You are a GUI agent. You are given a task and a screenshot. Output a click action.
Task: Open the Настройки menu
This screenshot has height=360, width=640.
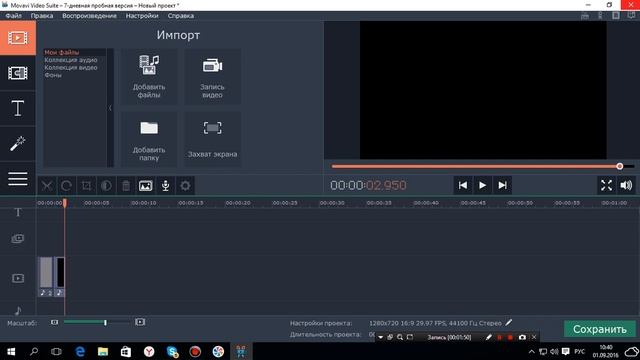click(x=142, y=16)
